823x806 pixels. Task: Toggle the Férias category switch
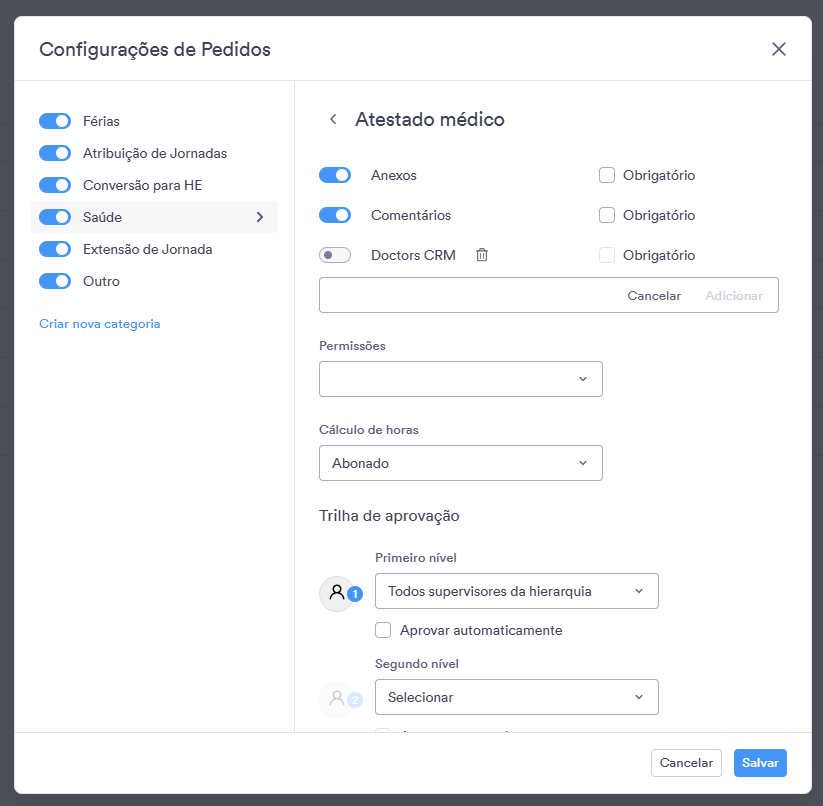(55, 121)
